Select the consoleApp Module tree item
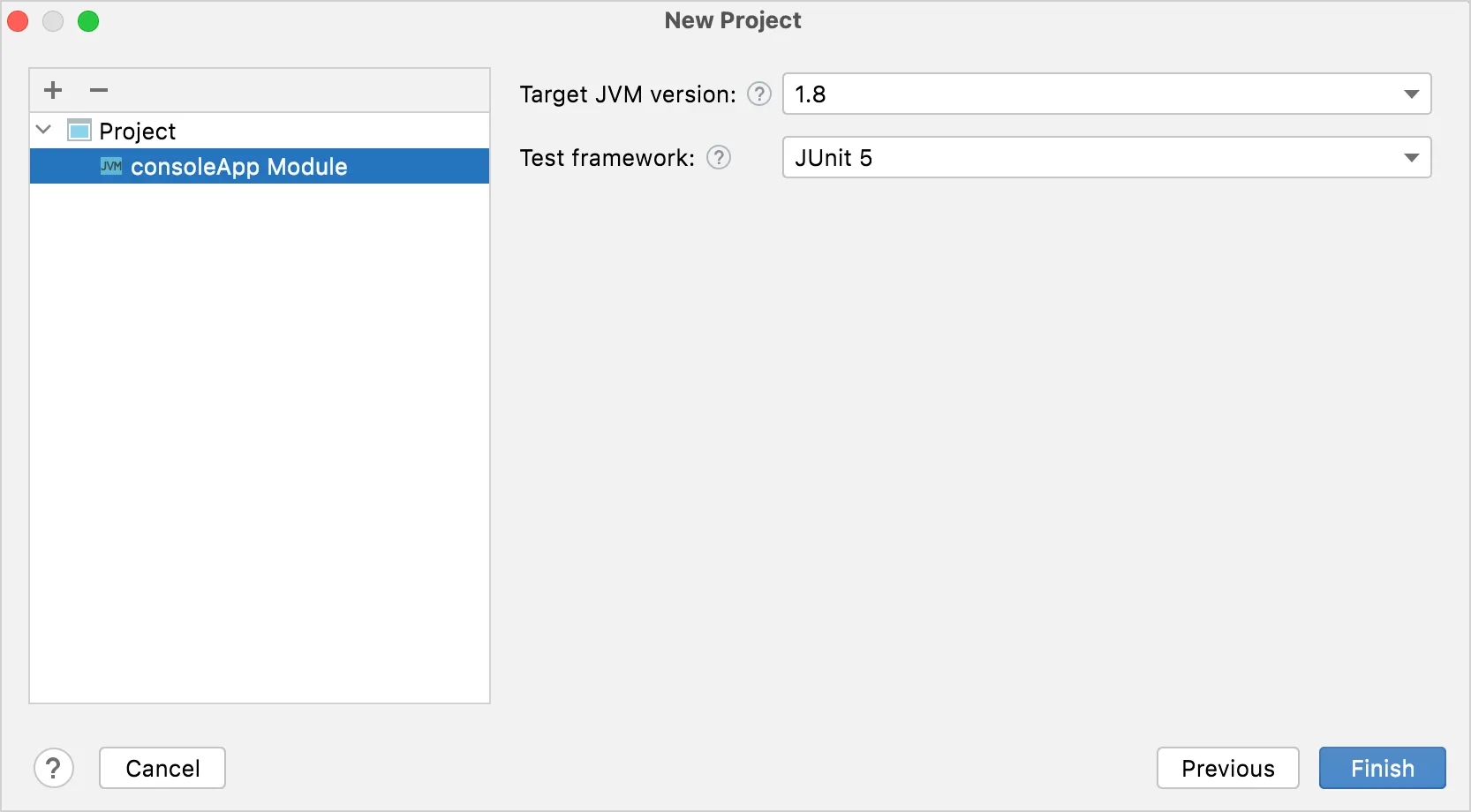This screenshot has height=812, width=1471. 238,167
